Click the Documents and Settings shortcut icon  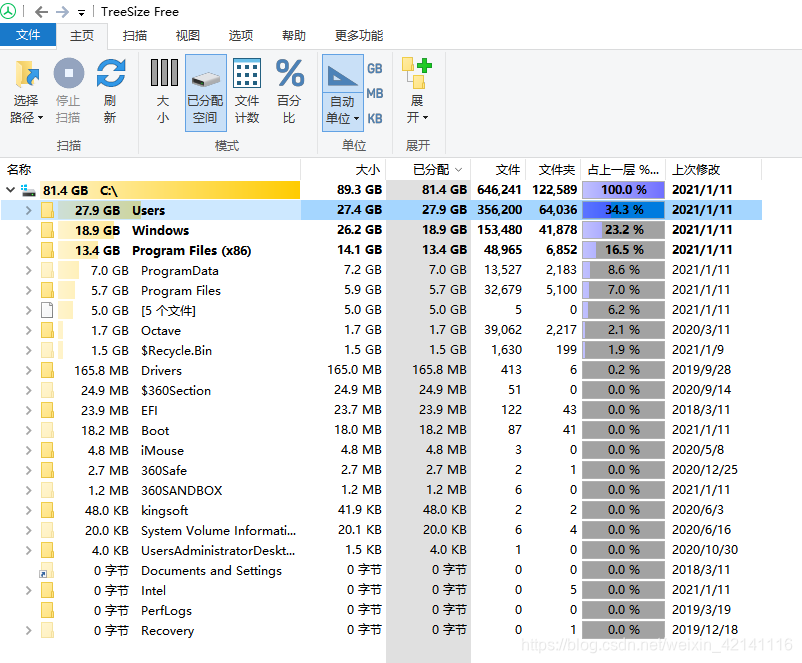click(x=47, y=570)
